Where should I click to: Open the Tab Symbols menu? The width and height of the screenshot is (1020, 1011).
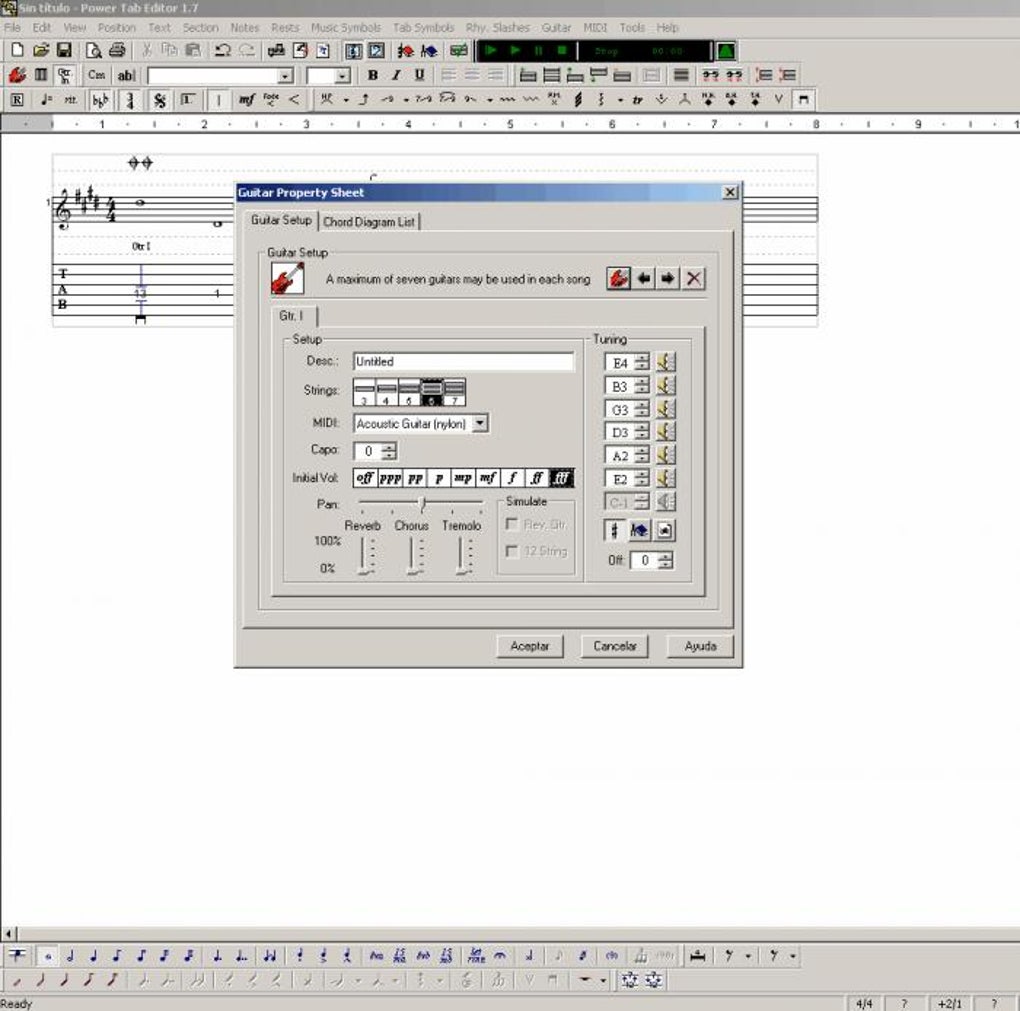[423, 27]
